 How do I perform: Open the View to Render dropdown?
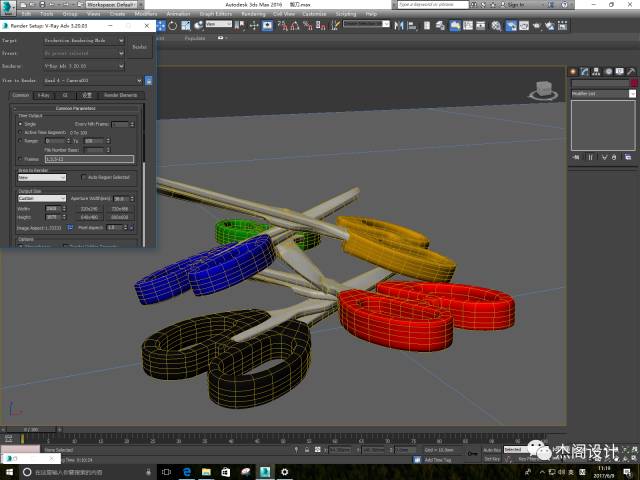tap(93, 80)
